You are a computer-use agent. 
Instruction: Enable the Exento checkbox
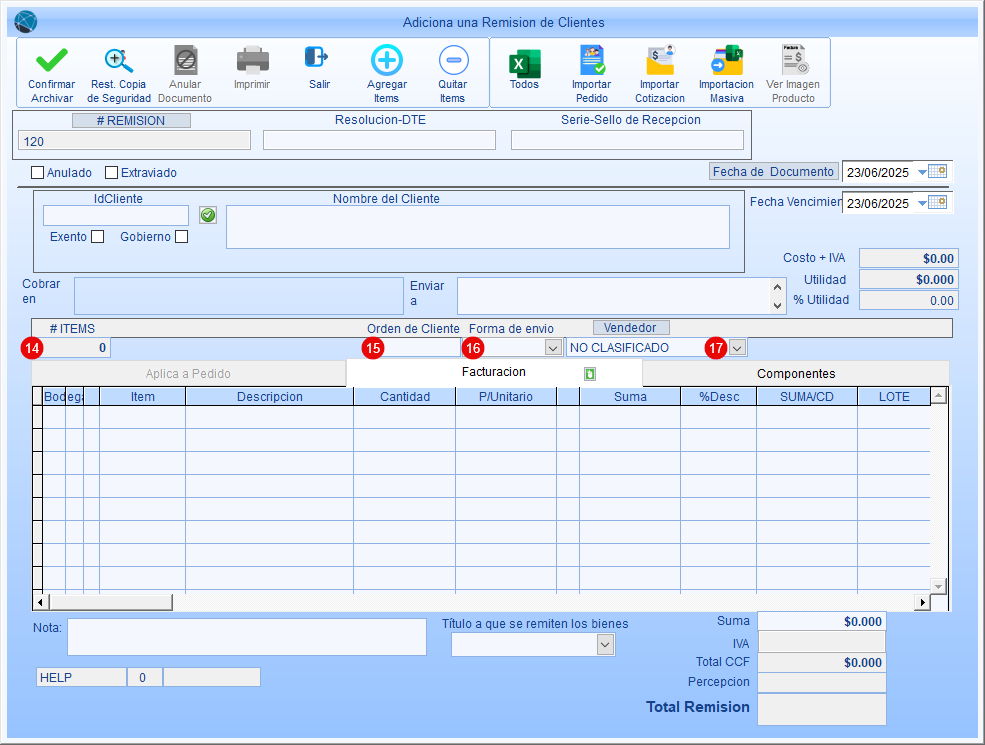[97, 237]
